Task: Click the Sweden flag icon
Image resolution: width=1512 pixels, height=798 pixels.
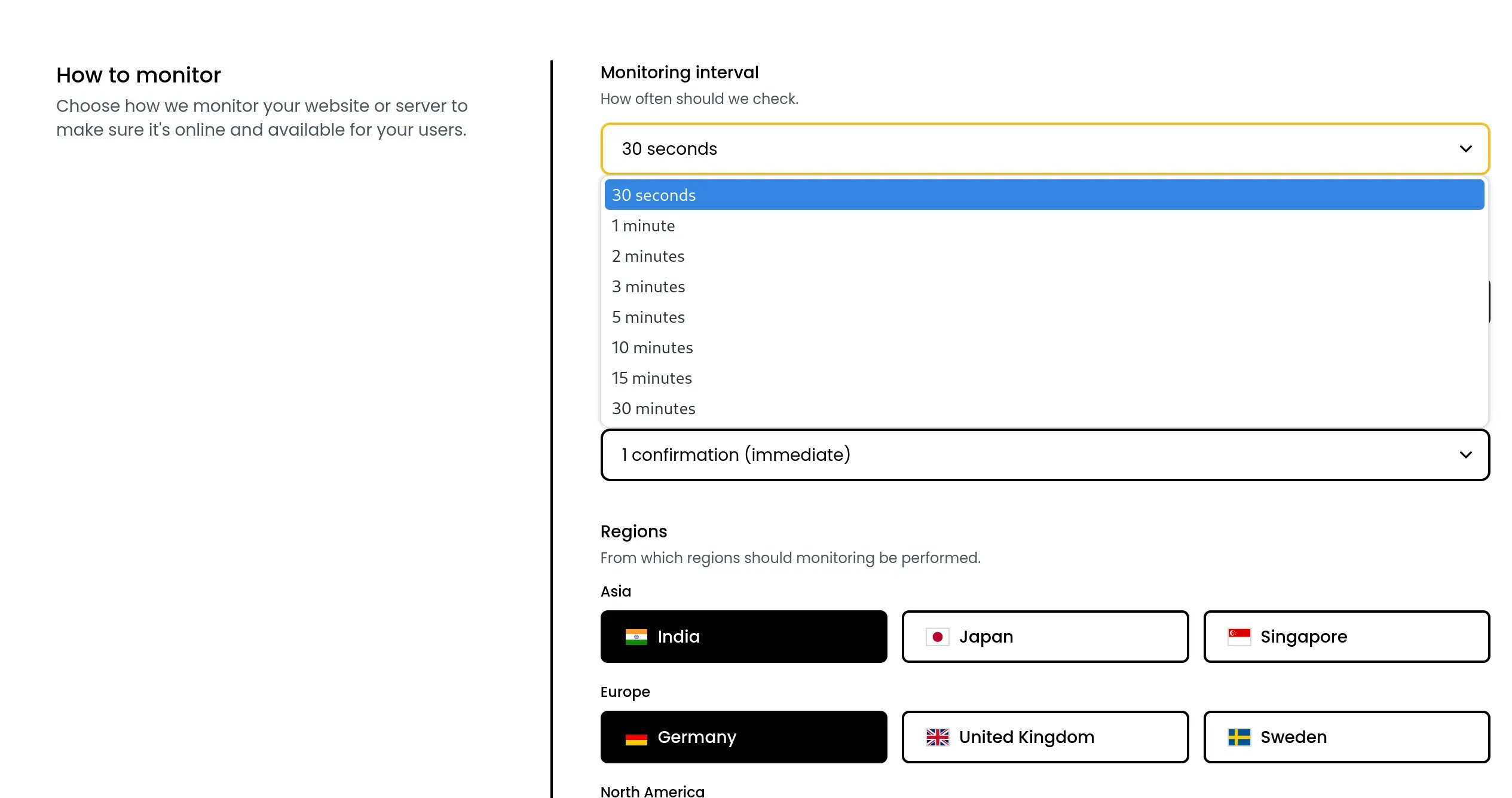Action: tap(1239, 738)
